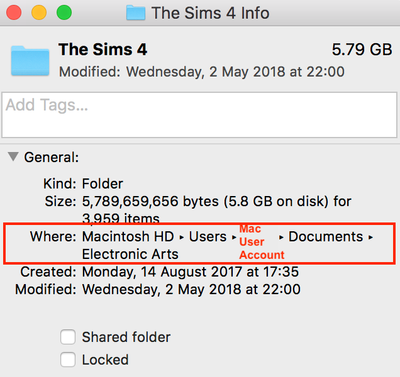This screenshot has width=400, height=377.
Task: Select the large blue folder icon
Action: 30,61
